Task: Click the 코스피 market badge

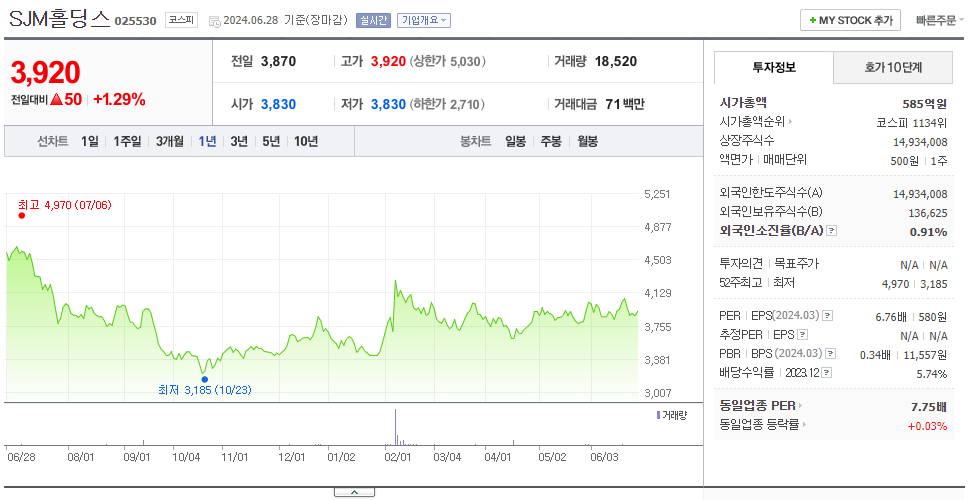Action: (182, 20)
